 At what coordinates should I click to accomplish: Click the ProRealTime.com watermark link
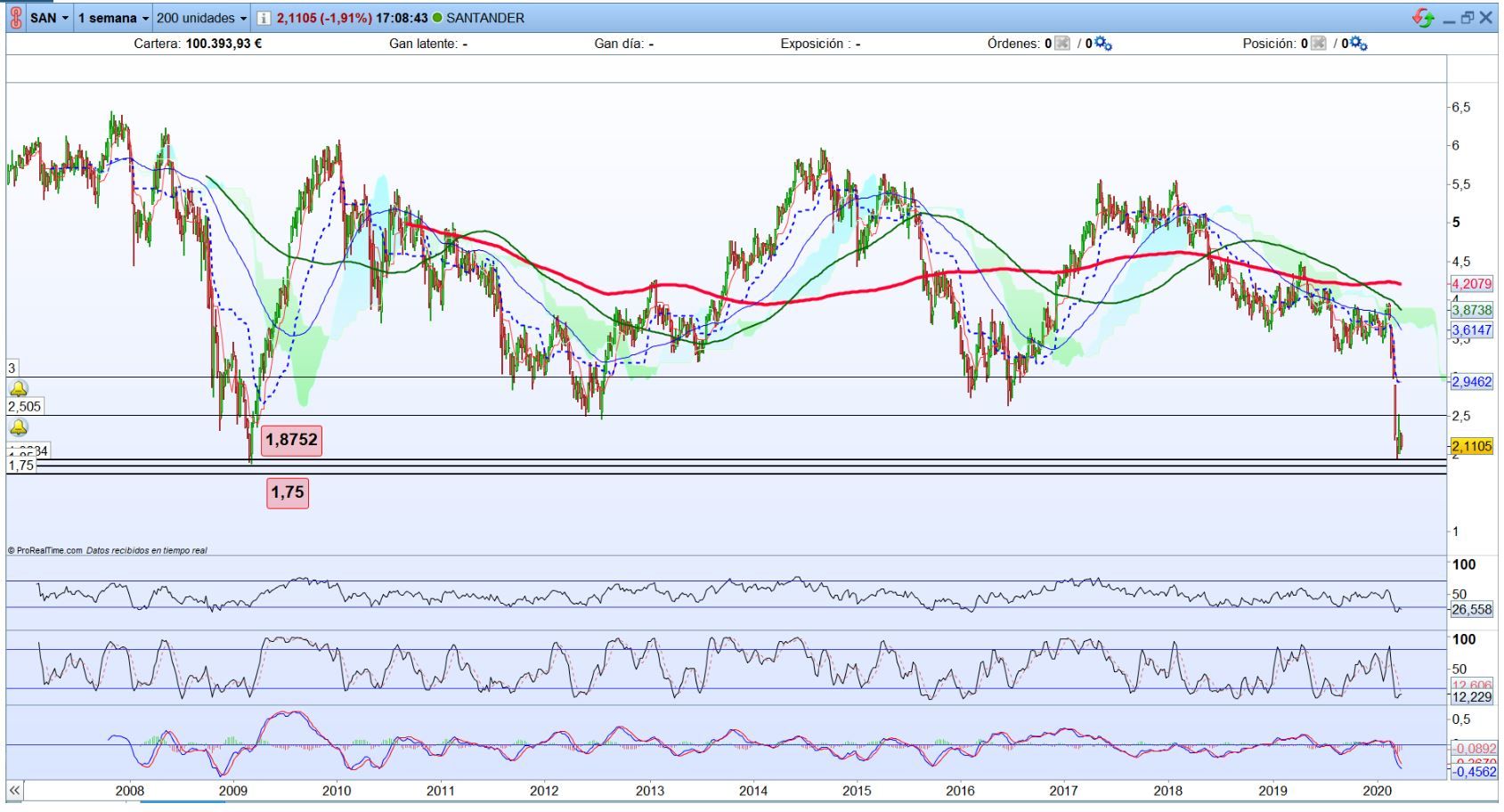tap(50, 550)
